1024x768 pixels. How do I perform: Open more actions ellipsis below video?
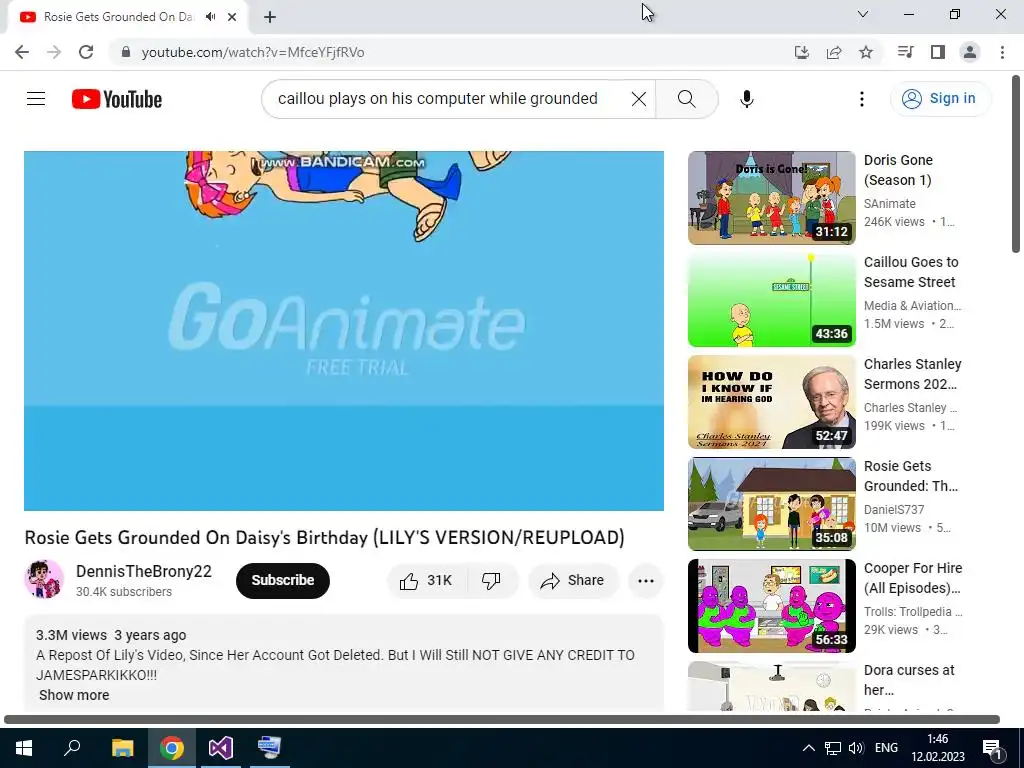[645, 581]
